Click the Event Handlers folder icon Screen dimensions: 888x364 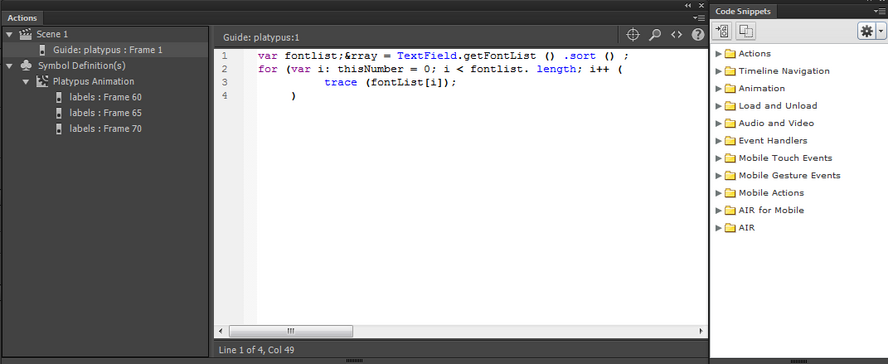coord(730,141)
